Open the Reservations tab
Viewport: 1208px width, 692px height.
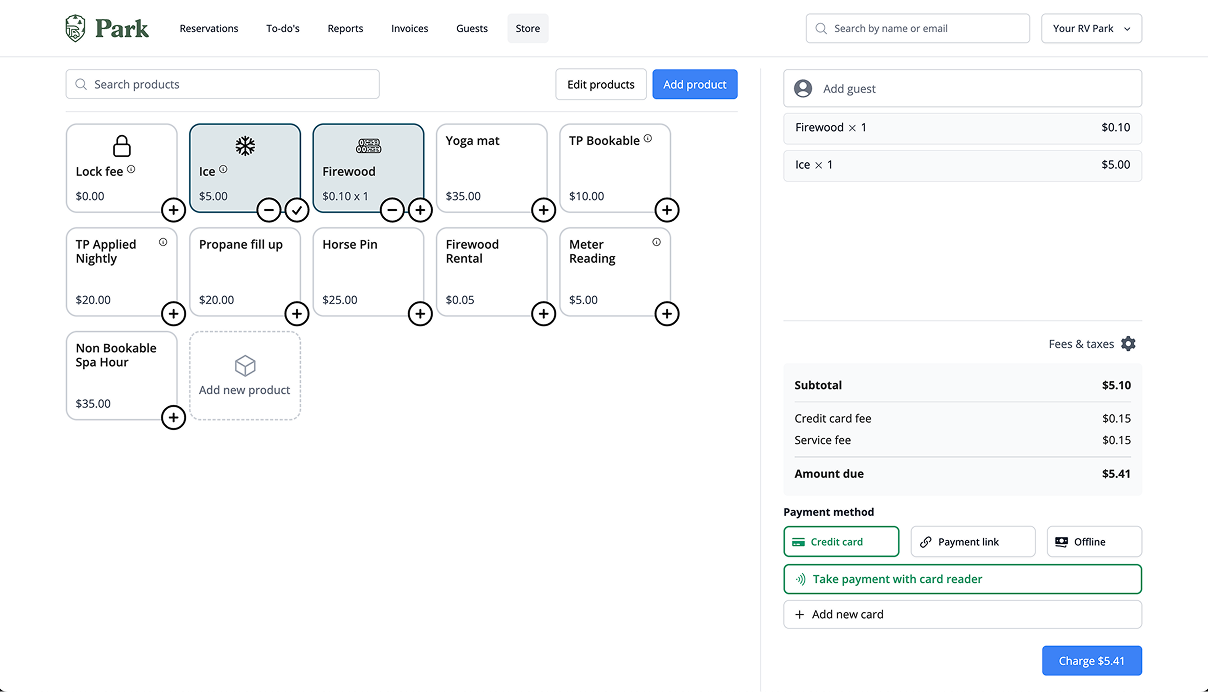pos(209,29)
